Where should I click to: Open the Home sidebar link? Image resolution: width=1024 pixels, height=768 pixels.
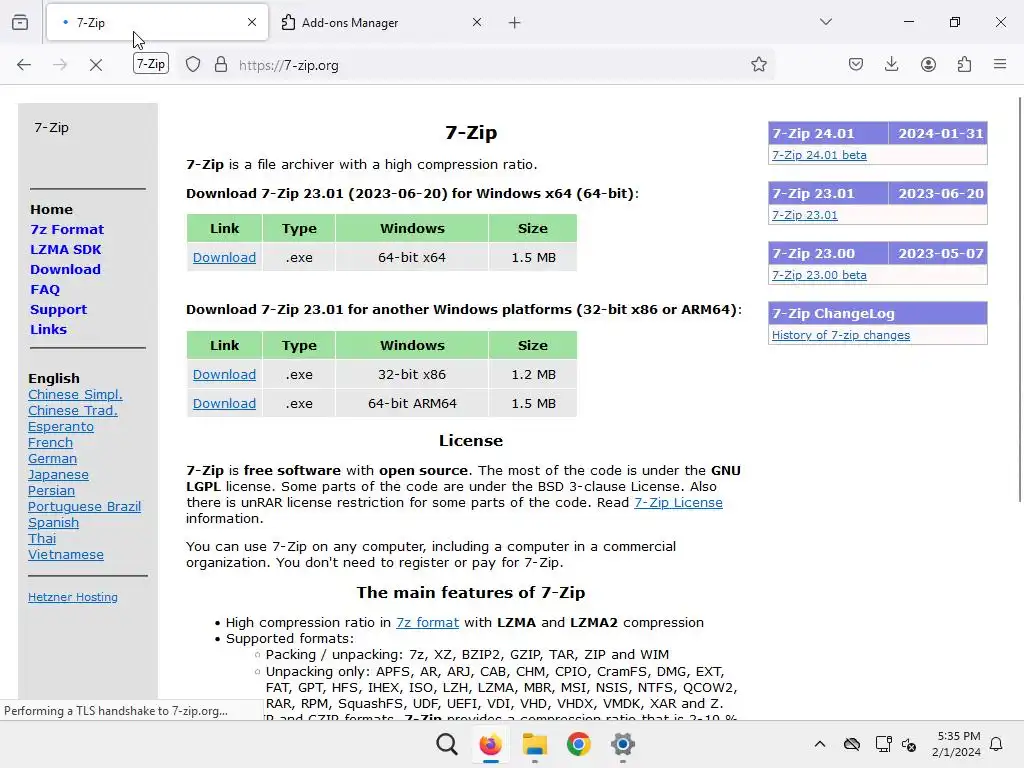[52, 210]
